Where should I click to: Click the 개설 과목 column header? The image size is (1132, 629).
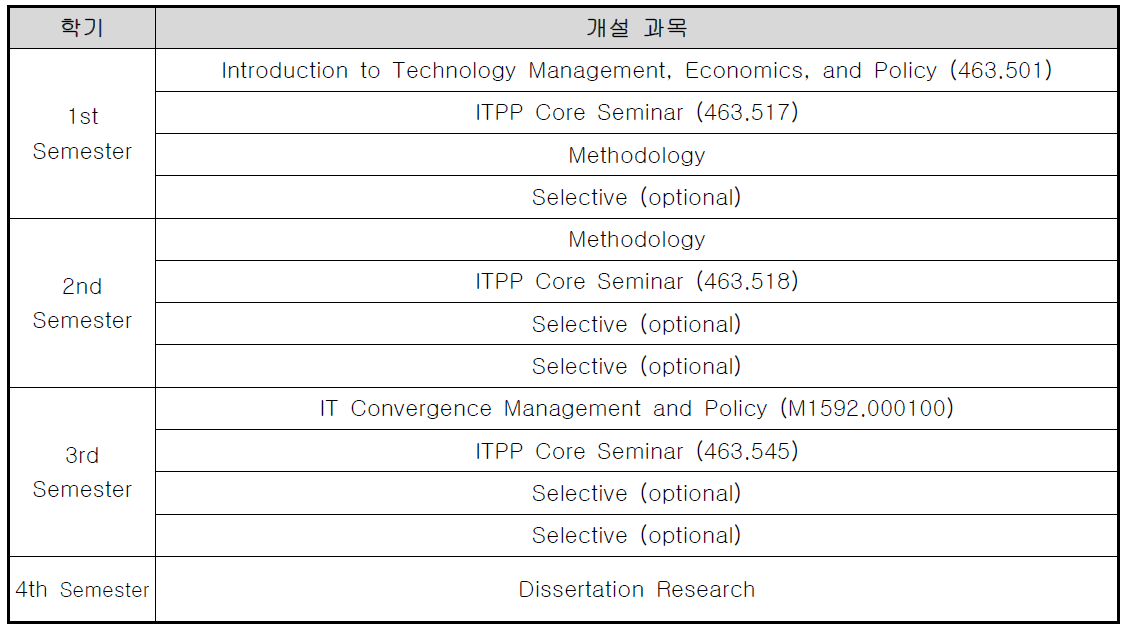pos(637,27)
